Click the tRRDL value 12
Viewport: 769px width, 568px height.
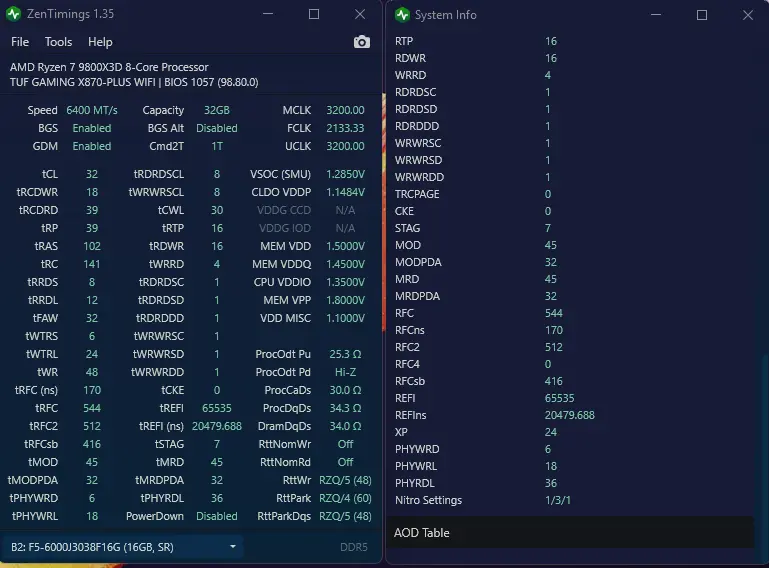(x=92, y=300)
